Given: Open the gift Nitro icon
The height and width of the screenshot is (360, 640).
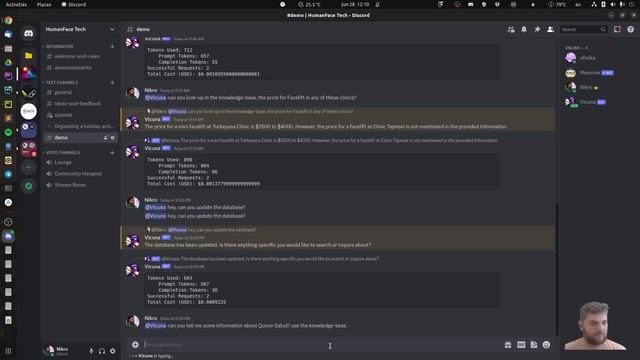Looking at the screenshot, I should pos(508,345).
